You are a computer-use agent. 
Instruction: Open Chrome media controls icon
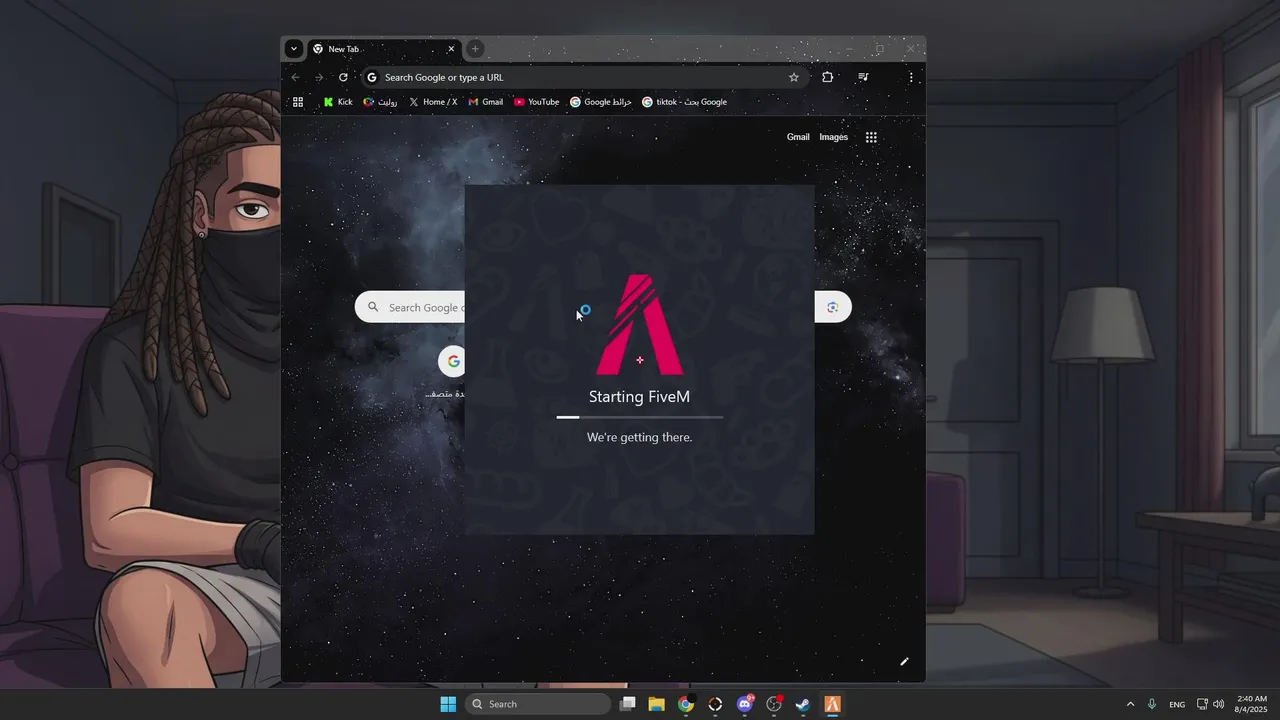coord(863,77)
